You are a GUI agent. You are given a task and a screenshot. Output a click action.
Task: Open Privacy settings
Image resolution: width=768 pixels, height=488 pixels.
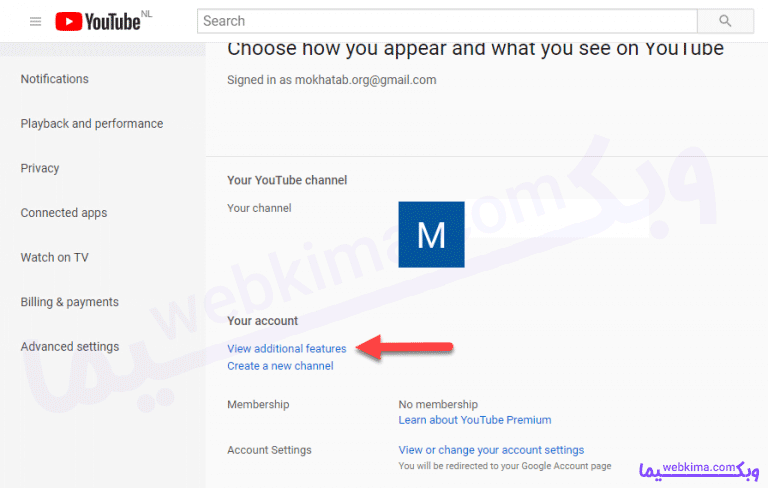point(40,168)
